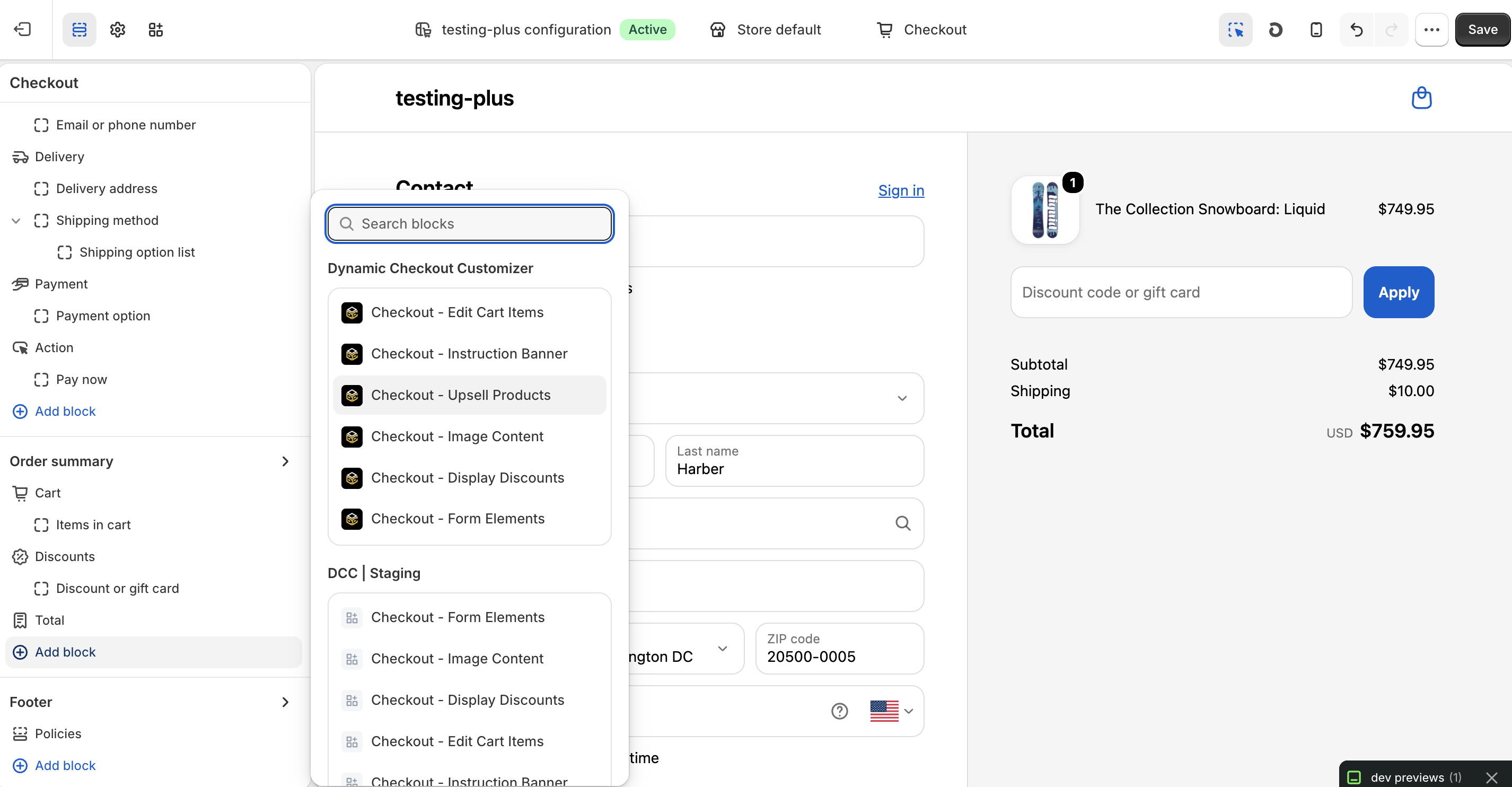Image resolution: width=1512 pixels, height=787 pixels.
Task: Focus the Search blocks field
Action: coord(470,224)
